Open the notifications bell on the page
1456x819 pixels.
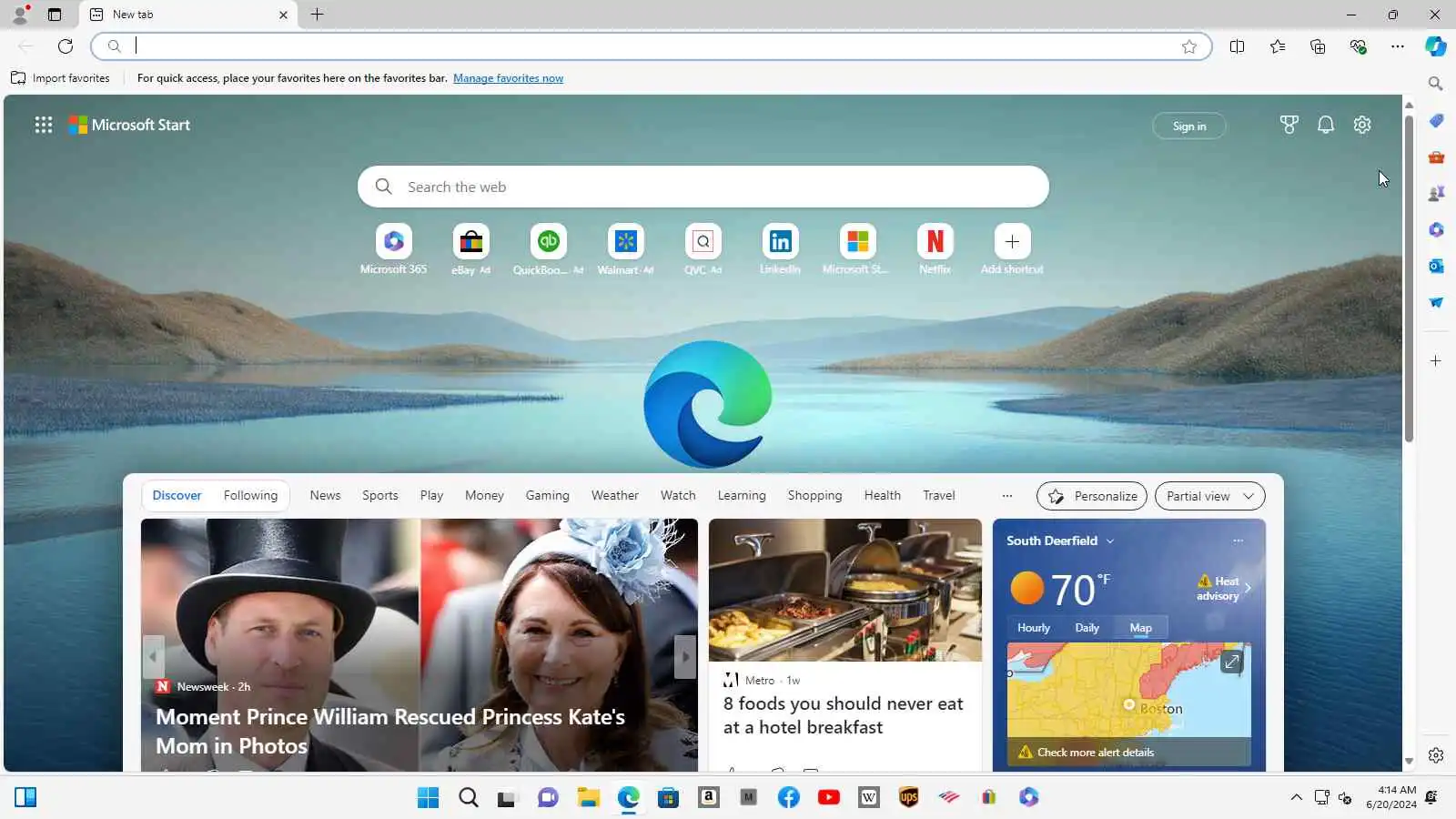tap(1326, 125)
